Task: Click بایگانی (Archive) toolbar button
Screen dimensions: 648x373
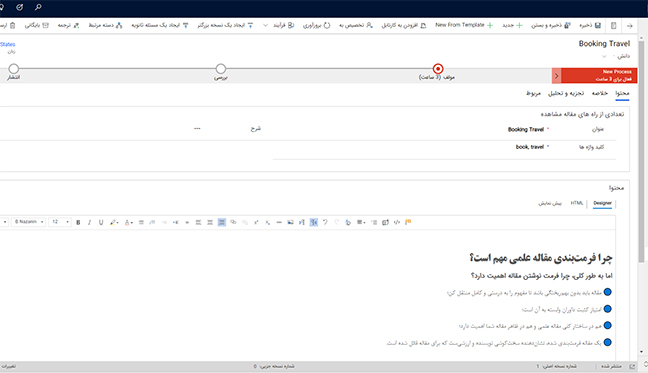Action: click(x=36, y=25)
